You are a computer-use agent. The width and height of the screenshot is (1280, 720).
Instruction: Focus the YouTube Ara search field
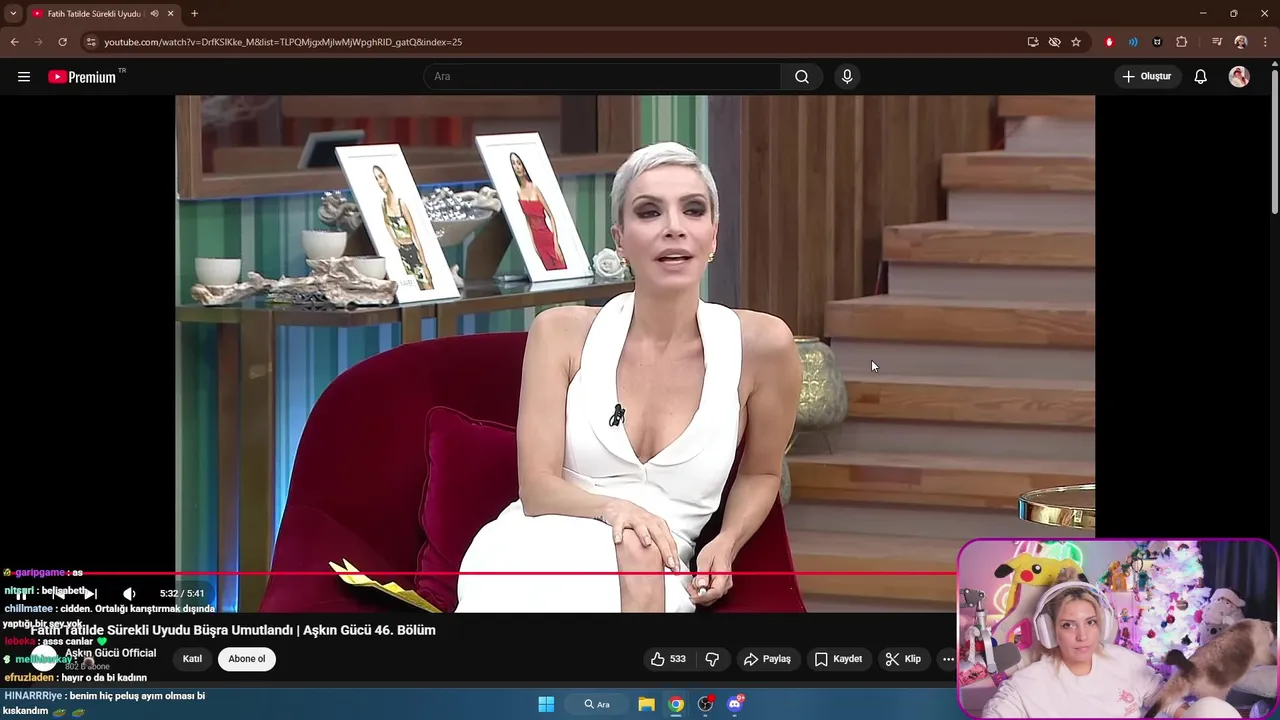coord(602,77)
